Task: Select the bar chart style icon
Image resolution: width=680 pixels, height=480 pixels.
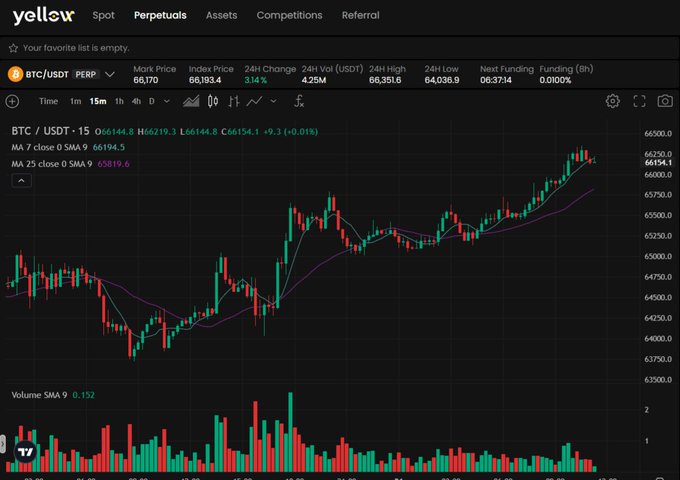Action: coord(234,101)
